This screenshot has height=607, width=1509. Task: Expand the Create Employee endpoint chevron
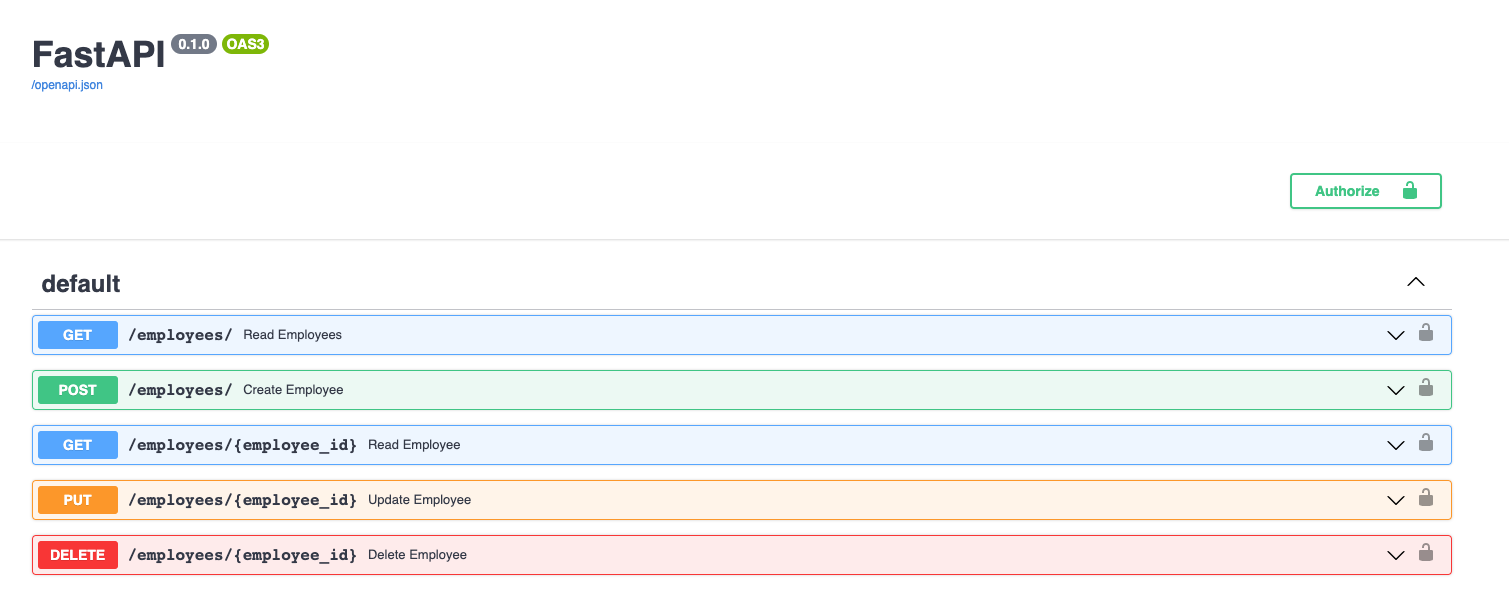click(x=1396, y=390)
